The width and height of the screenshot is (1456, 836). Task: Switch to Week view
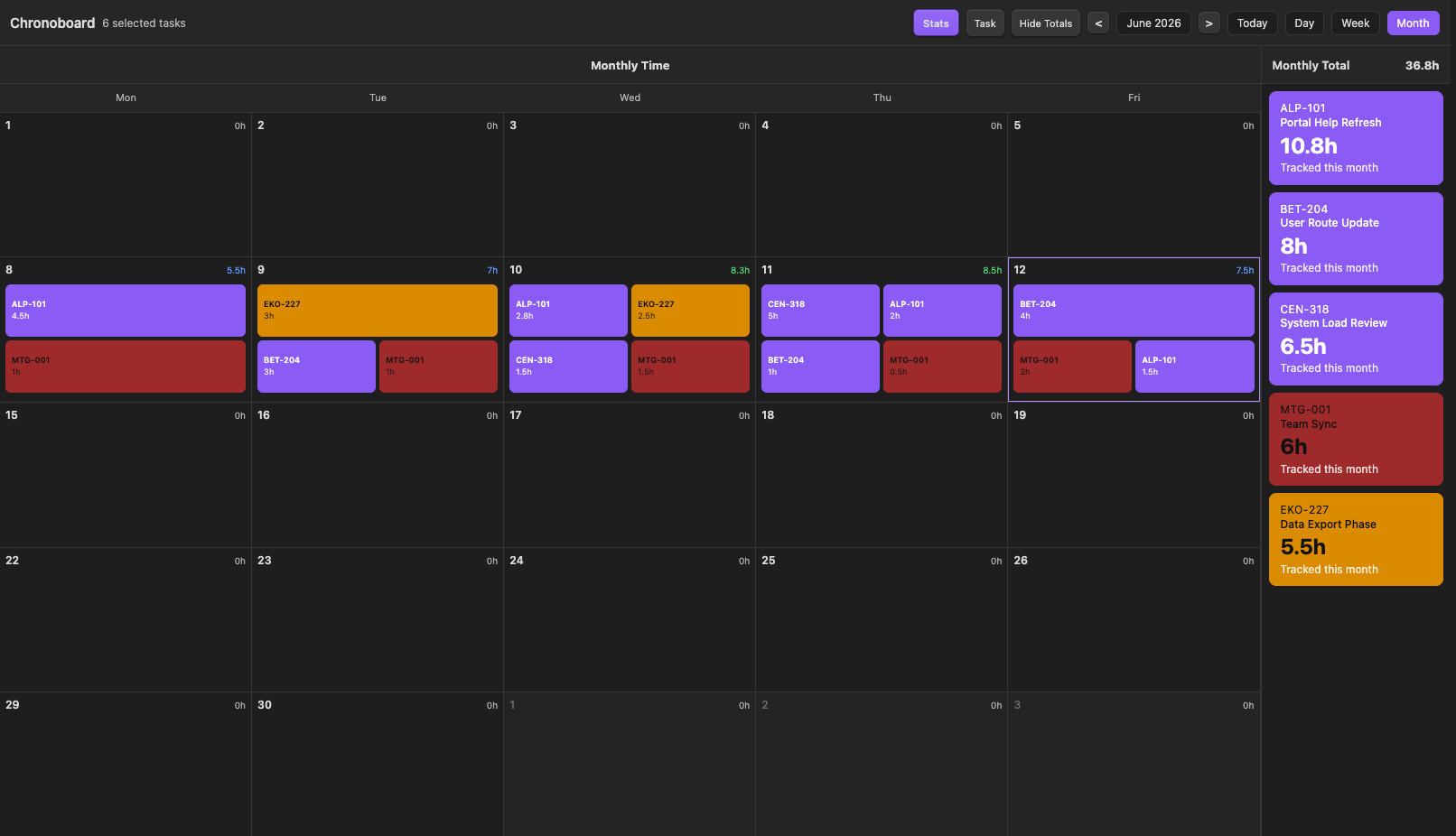click(1355, 23)
